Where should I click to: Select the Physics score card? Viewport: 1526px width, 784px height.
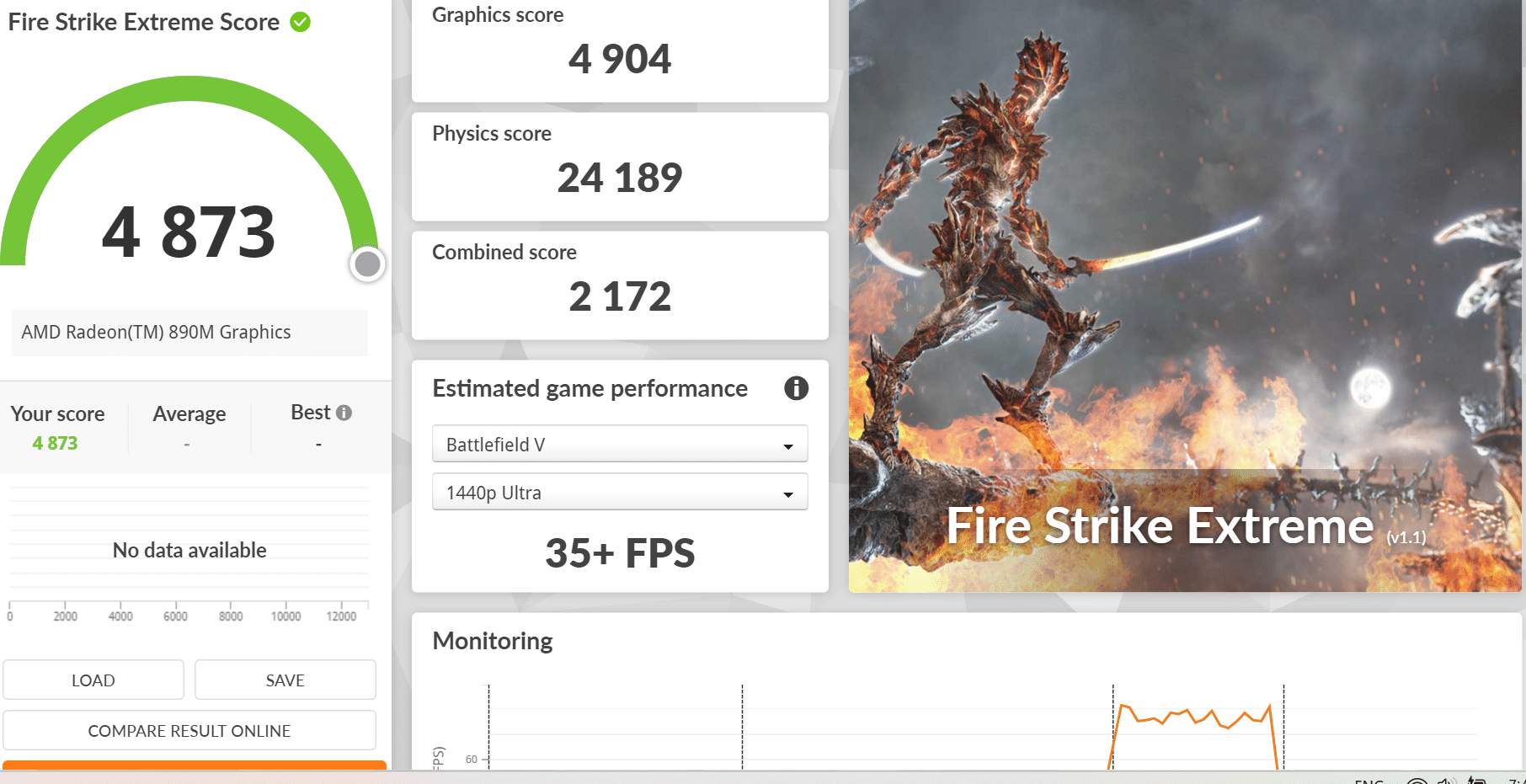pyautogui.click(x=620, y=167)
